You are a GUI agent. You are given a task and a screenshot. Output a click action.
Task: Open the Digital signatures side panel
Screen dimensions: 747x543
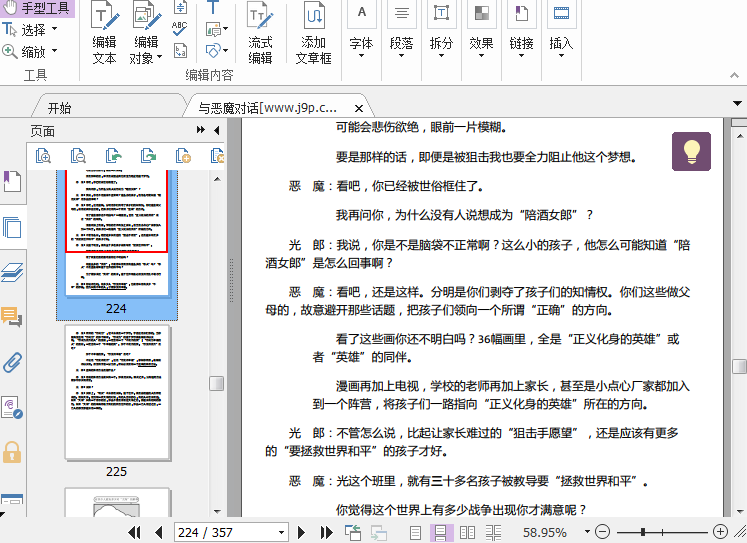coord(12,407)
